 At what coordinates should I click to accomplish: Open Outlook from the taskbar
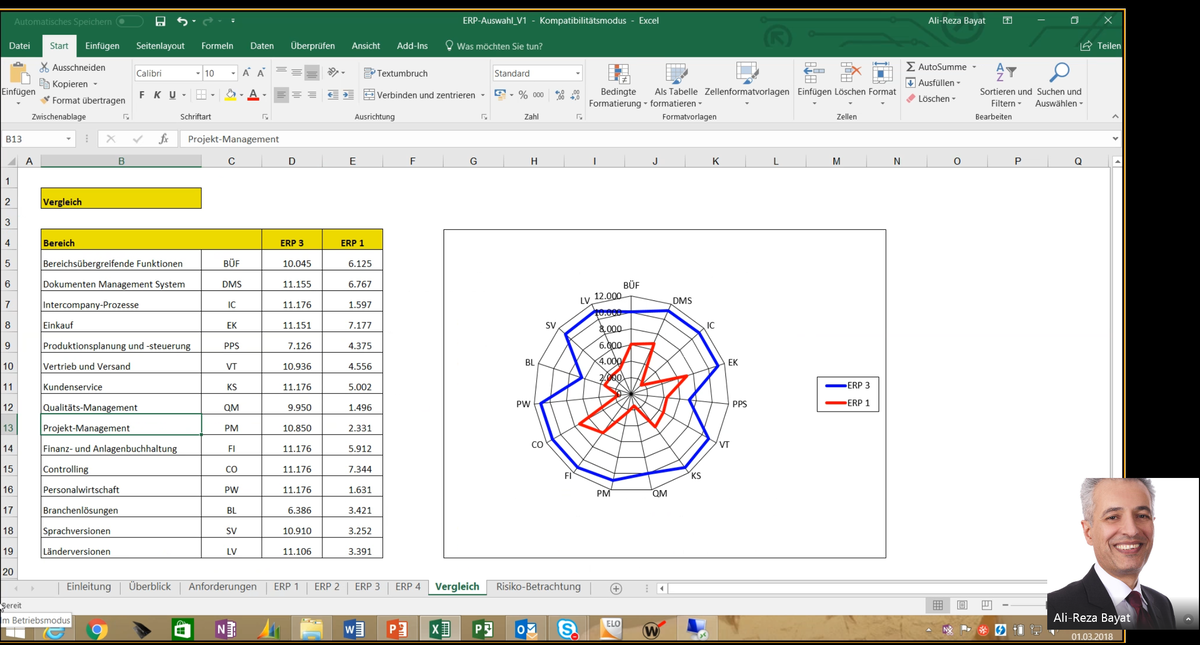coord(526,630)
